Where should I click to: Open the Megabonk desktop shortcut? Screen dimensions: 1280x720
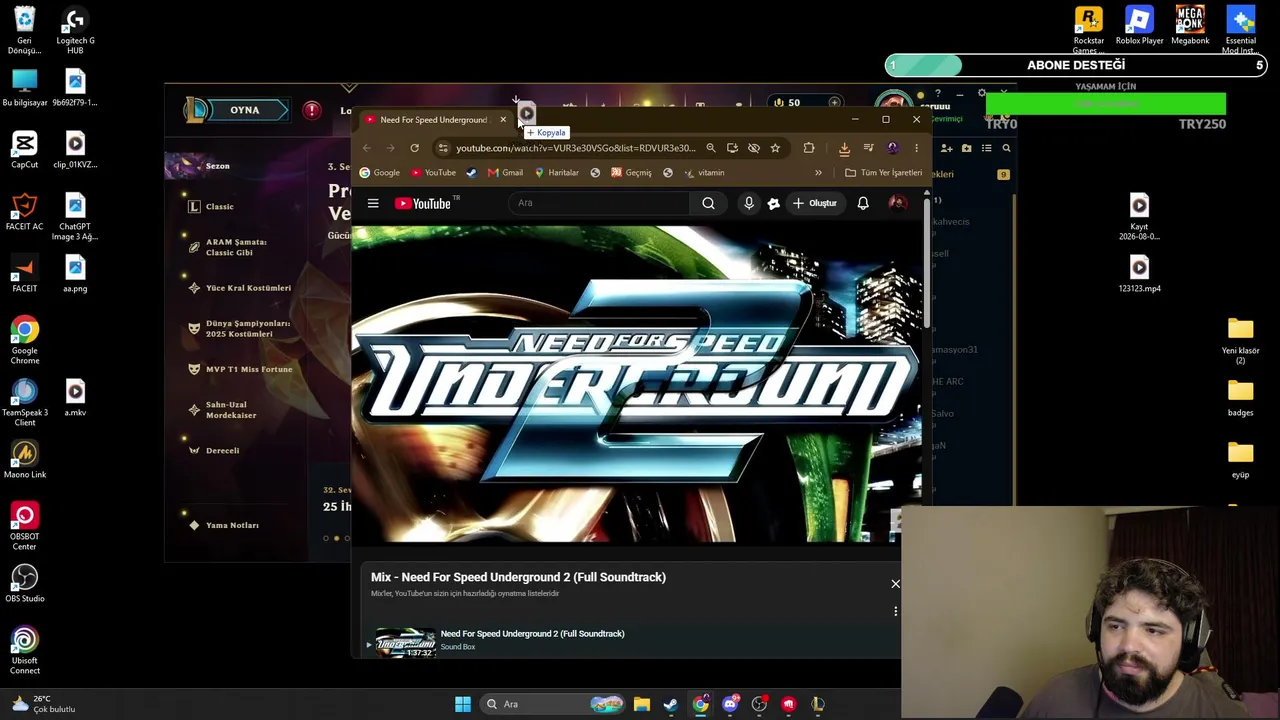1190,26
